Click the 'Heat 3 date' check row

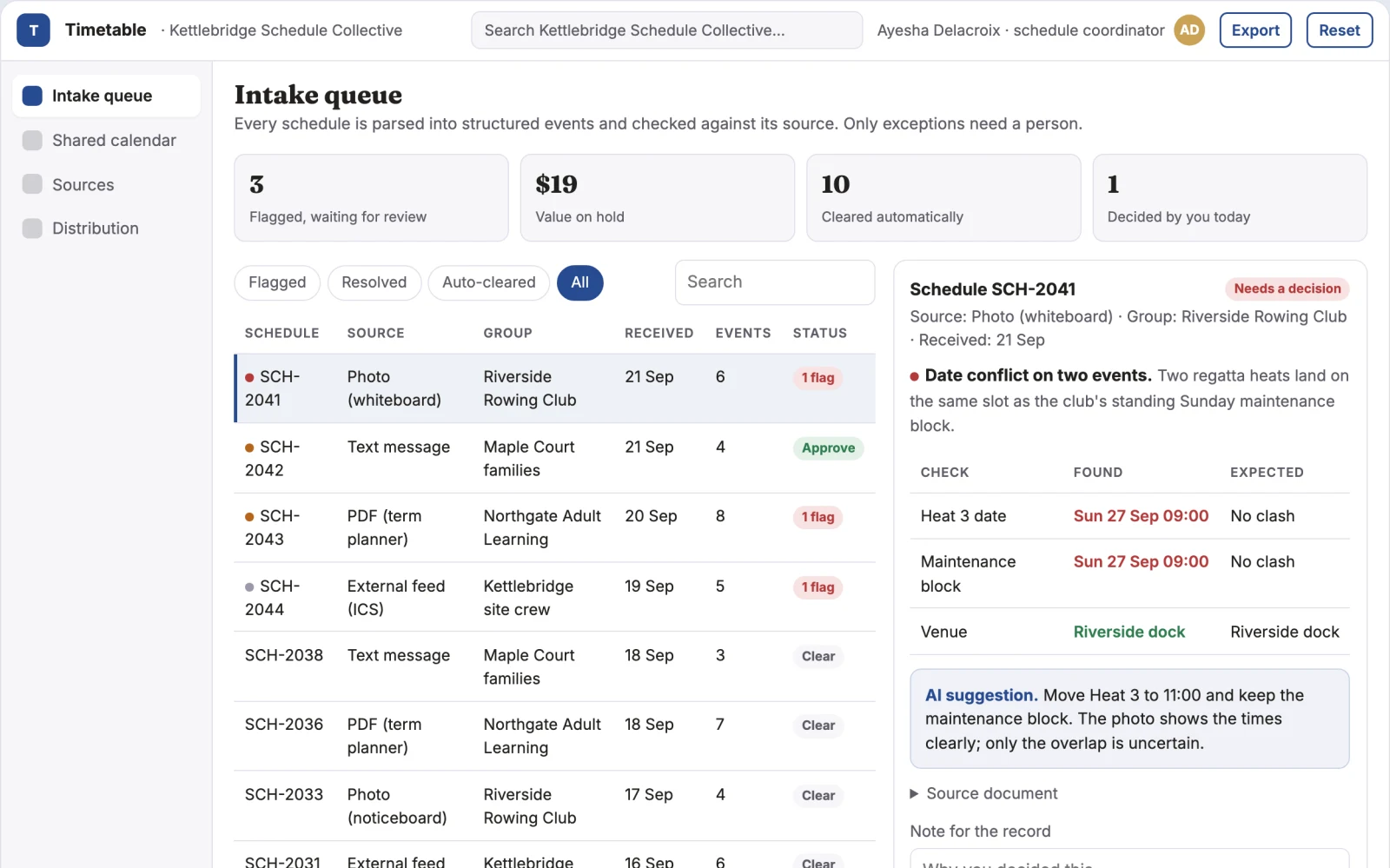point(1129,516)
